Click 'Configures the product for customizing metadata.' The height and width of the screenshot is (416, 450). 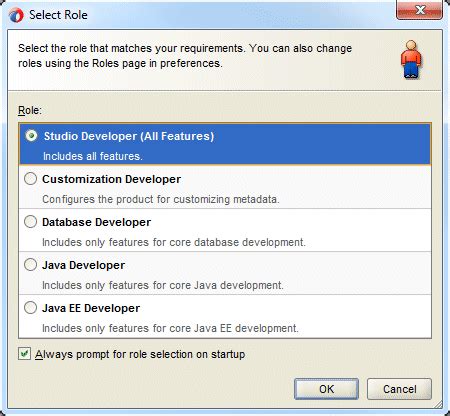click(161, 199)
